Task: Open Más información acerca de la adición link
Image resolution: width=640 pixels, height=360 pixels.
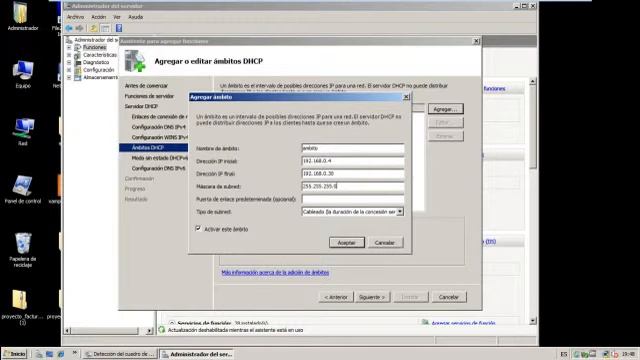Action: pyautogui.click(x=275, y=272)
